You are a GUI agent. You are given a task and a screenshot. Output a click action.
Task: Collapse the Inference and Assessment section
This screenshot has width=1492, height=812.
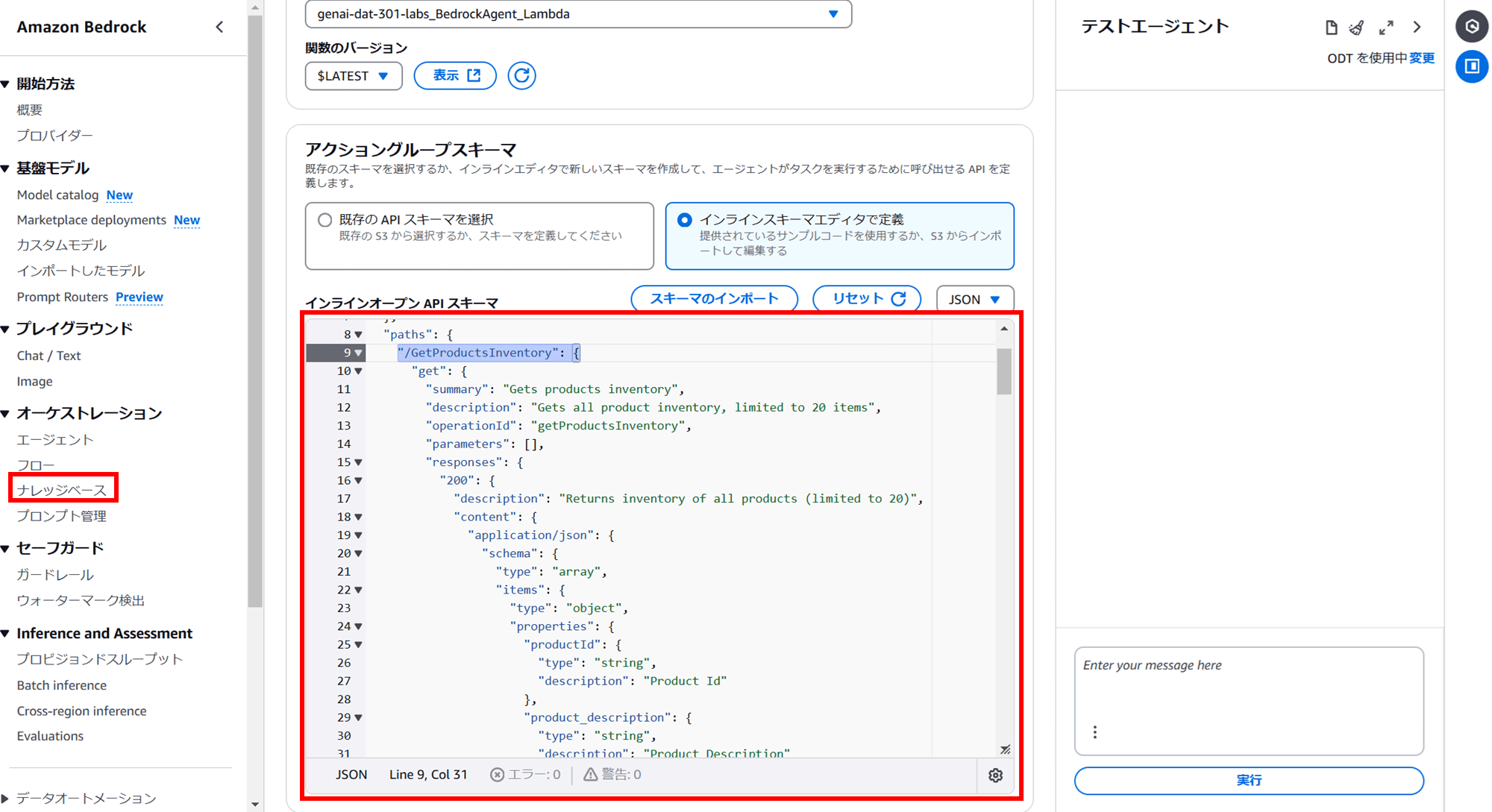(6, 634)
